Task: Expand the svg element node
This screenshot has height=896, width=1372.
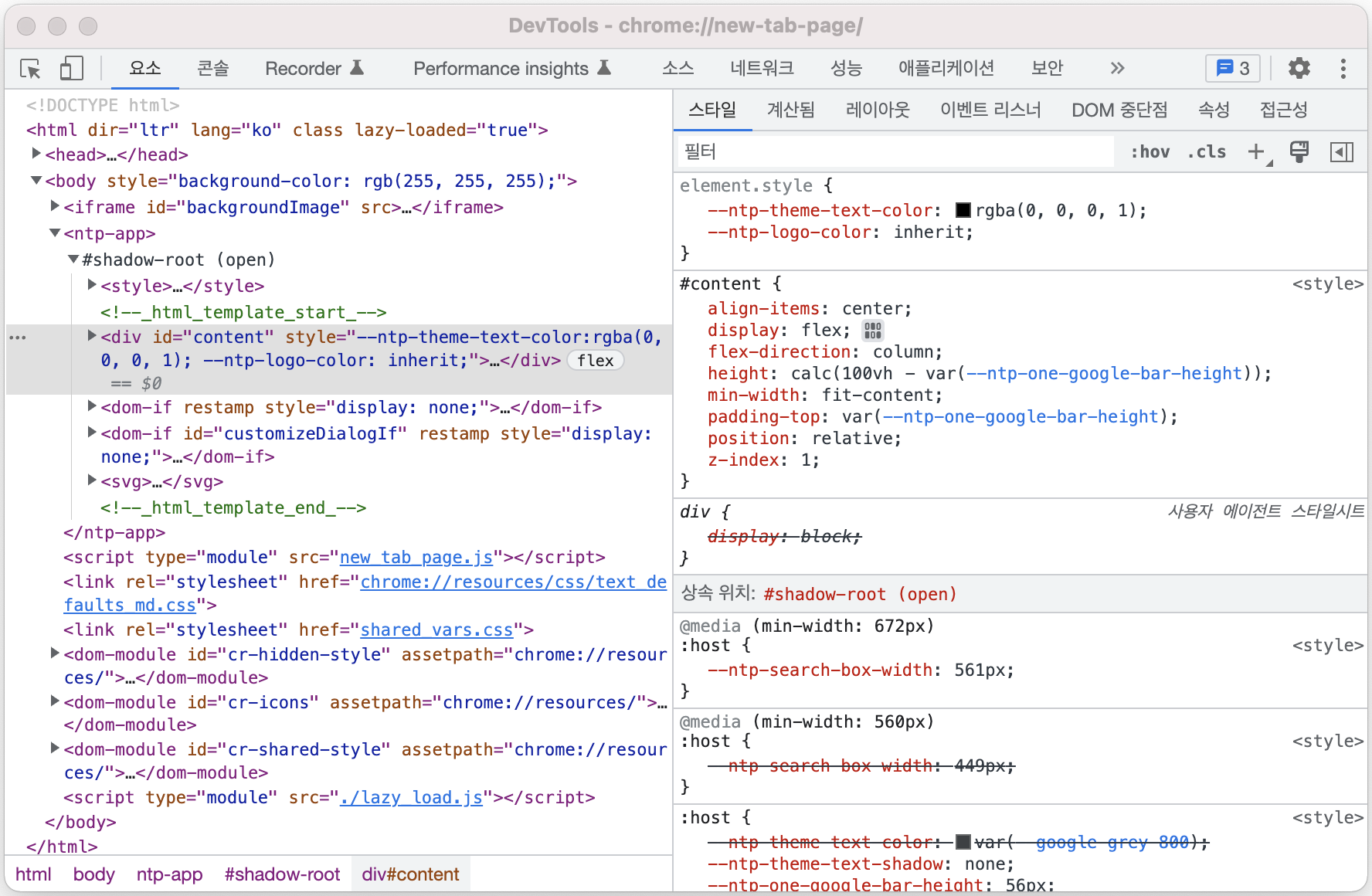Action: coord(92,480)
